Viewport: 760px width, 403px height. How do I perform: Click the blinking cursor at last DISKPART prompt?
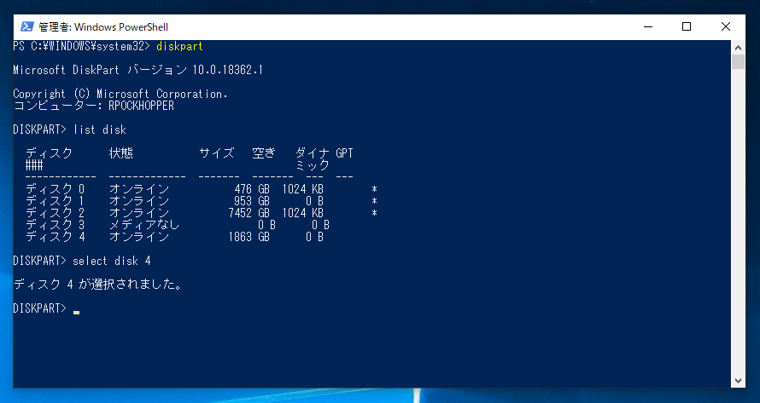coord(76,313)
